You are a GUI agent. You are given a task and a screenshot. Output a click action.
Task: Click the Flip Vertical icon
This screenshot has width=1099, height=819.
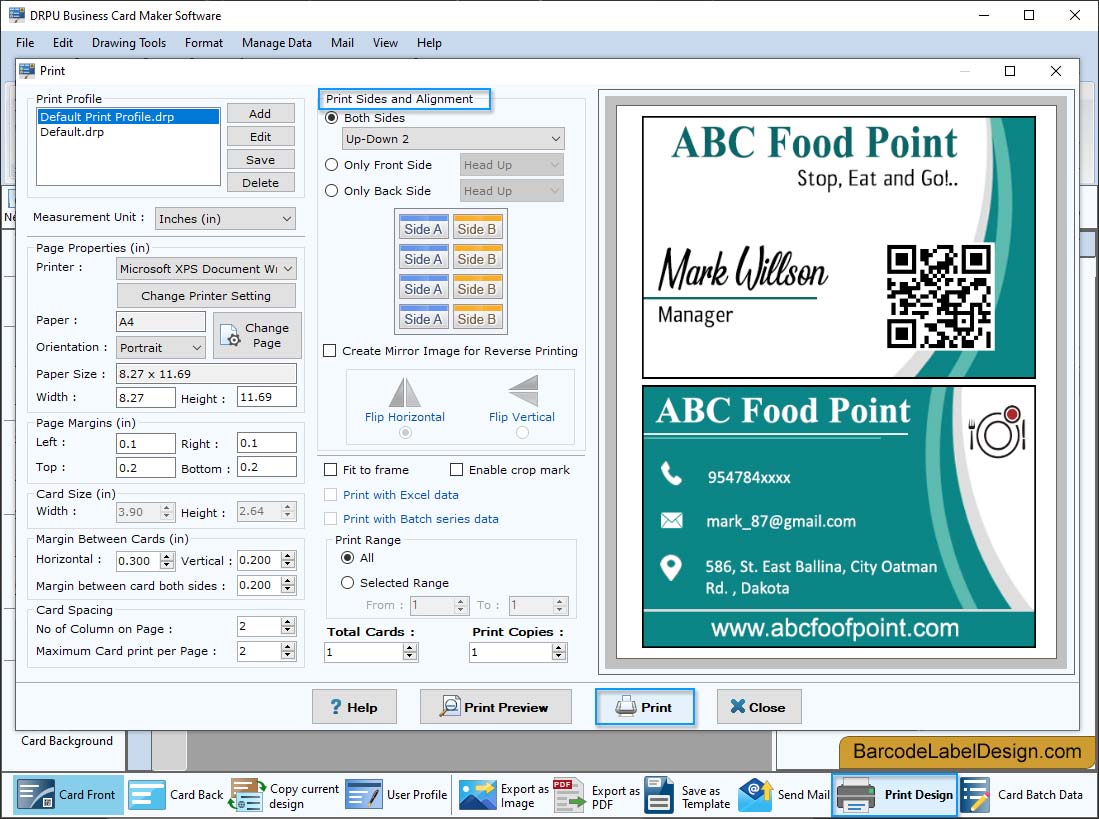(x=522, y=390)
